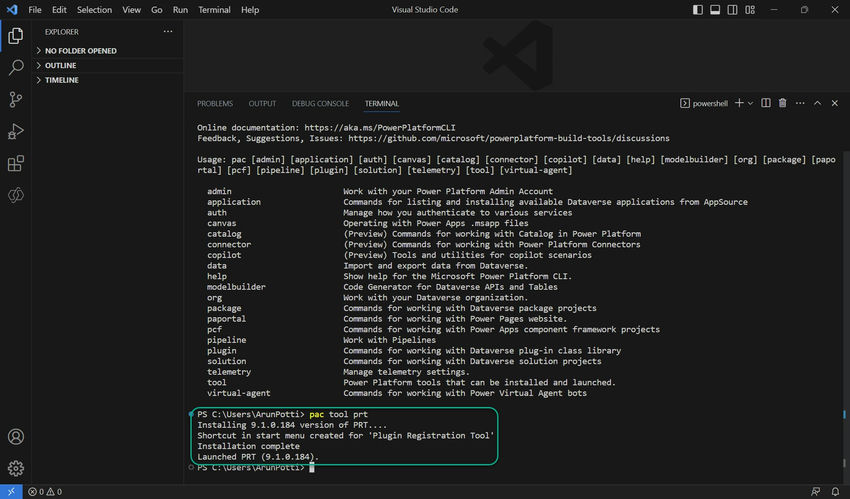Click the 'virtual-agent' command row
The width and height of the screenshot is (850, 499).
397,393
